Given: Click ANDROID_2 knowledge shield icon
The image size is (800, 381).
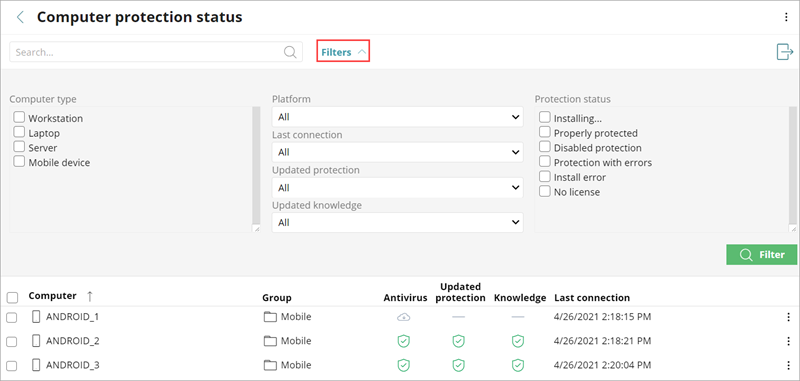Looking at the screenshot, I should (518, 341).
